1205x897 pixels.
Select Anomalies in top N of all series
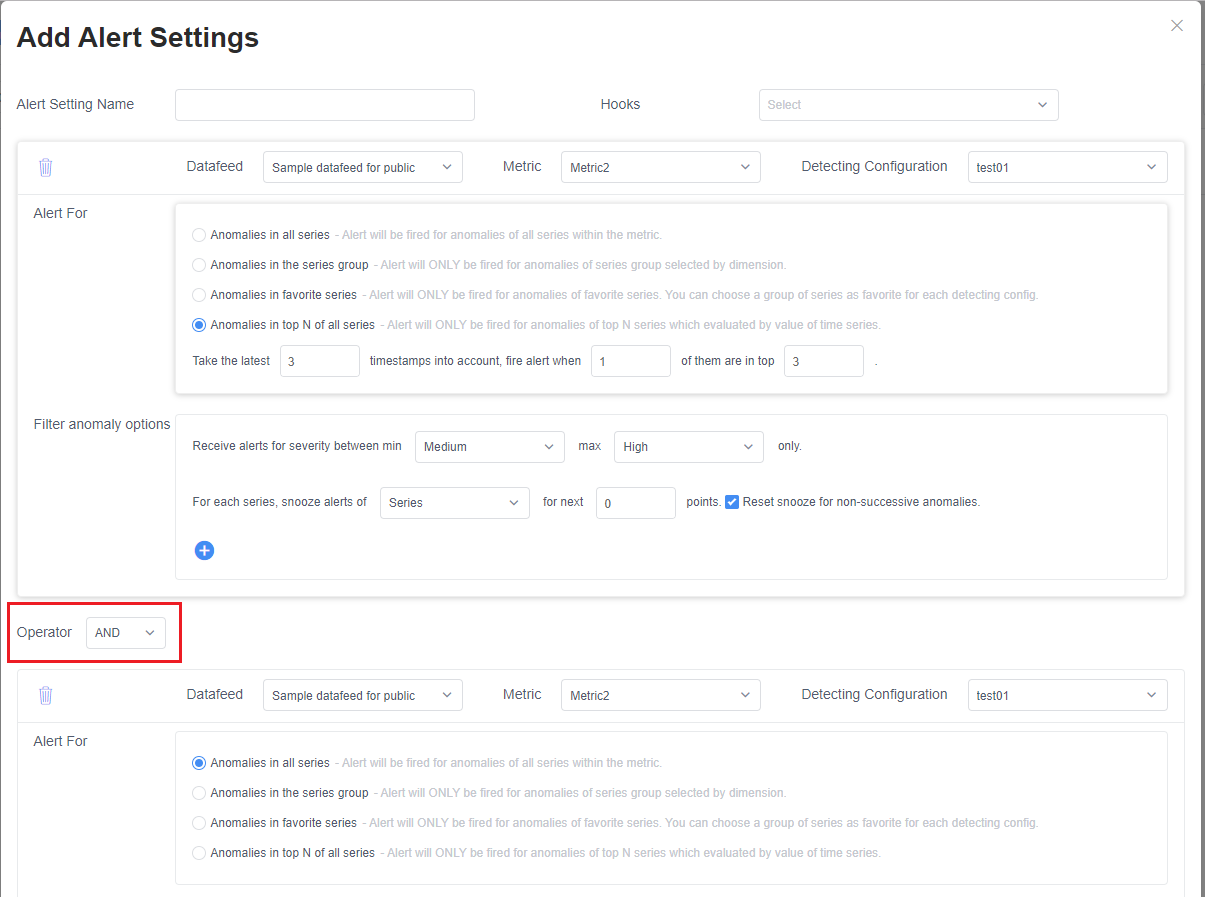tap(199, 325)
